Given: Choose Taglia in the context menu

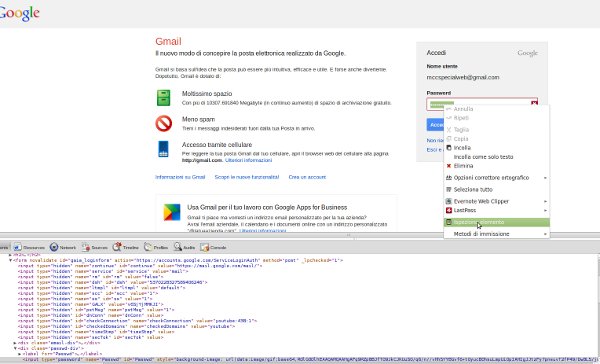Looking at the screenshot, I should tap(497, 130).
